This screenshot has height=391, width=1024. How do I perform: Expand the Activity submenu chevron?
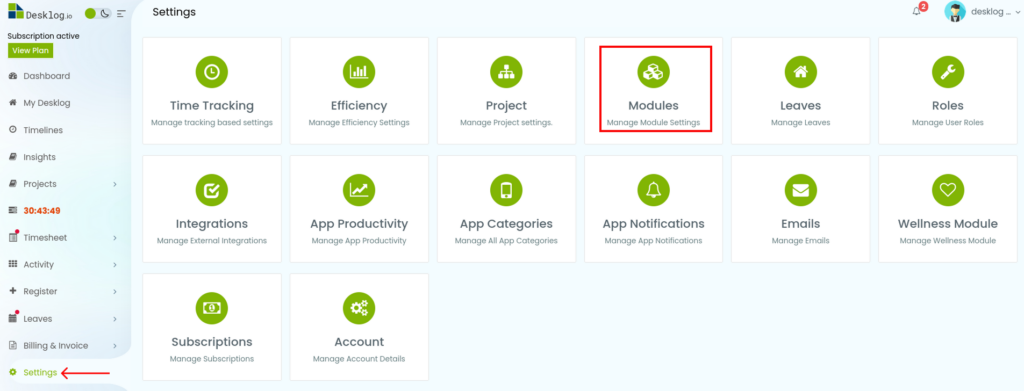pos(115,264)
